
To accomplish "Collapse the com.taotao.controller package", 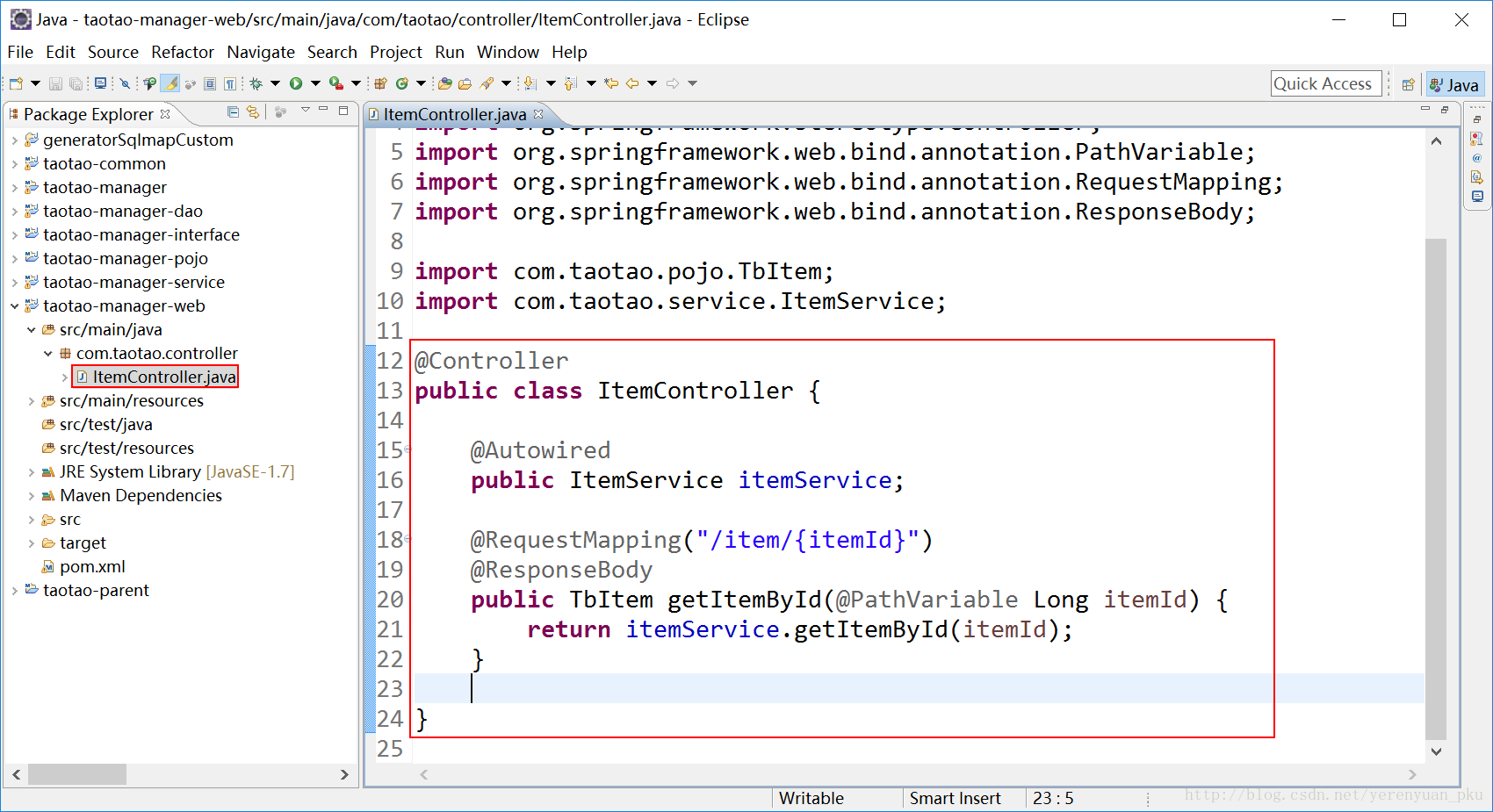I will (48, 354).
